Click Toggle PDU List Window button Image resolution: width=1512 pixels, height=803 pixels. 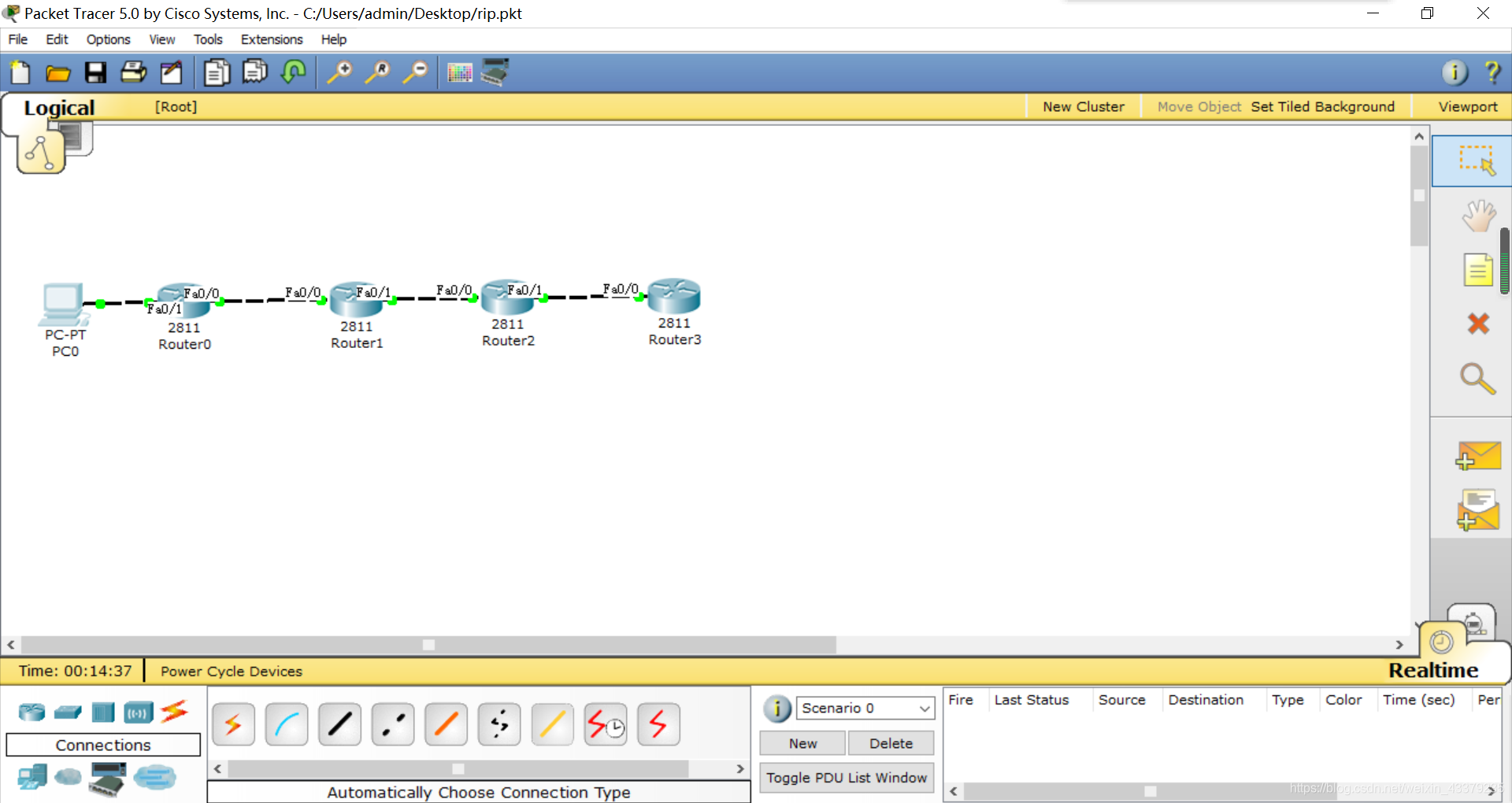pos(847,778)
